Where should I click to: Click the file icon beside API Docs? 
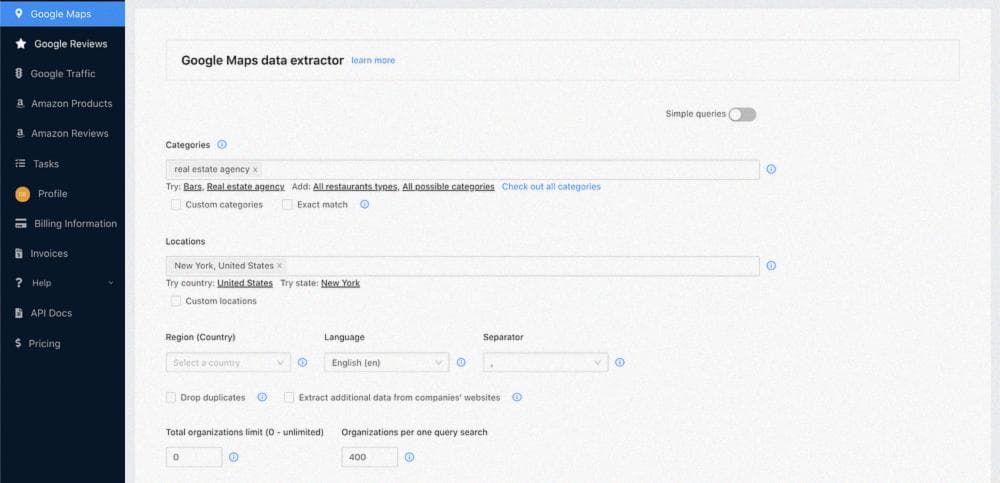(18, 313)
